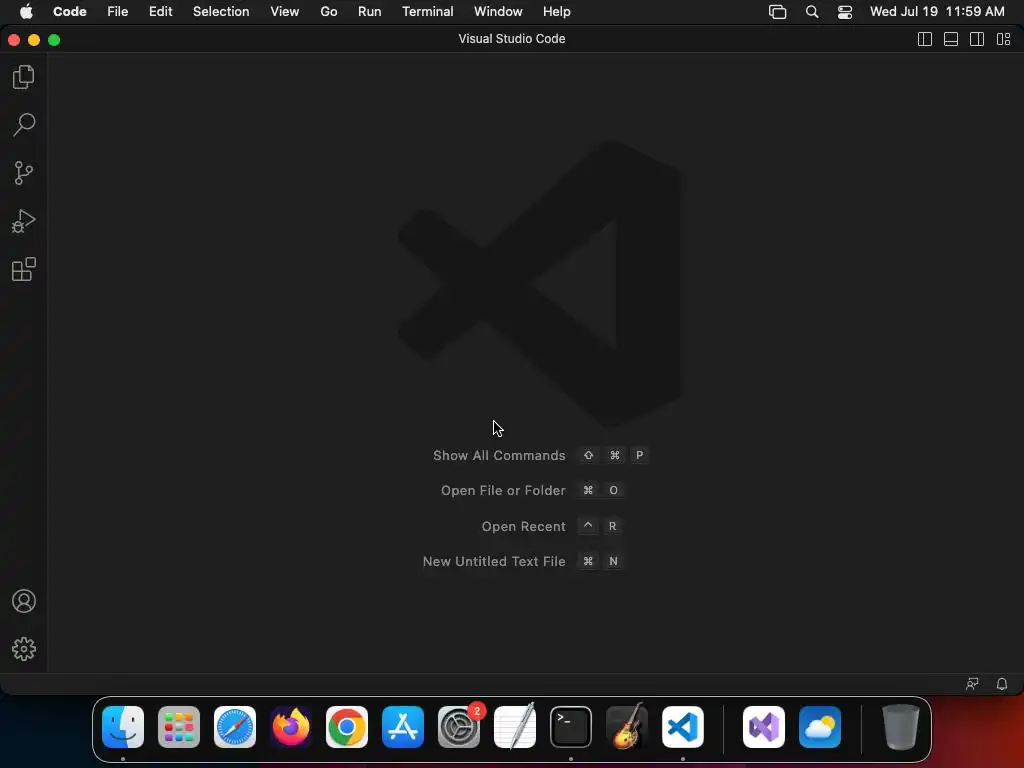Image resolution: width=1024 pixels, height=768 pixels.
Task: Open the Run menu
Action: (x=370, y=11)
